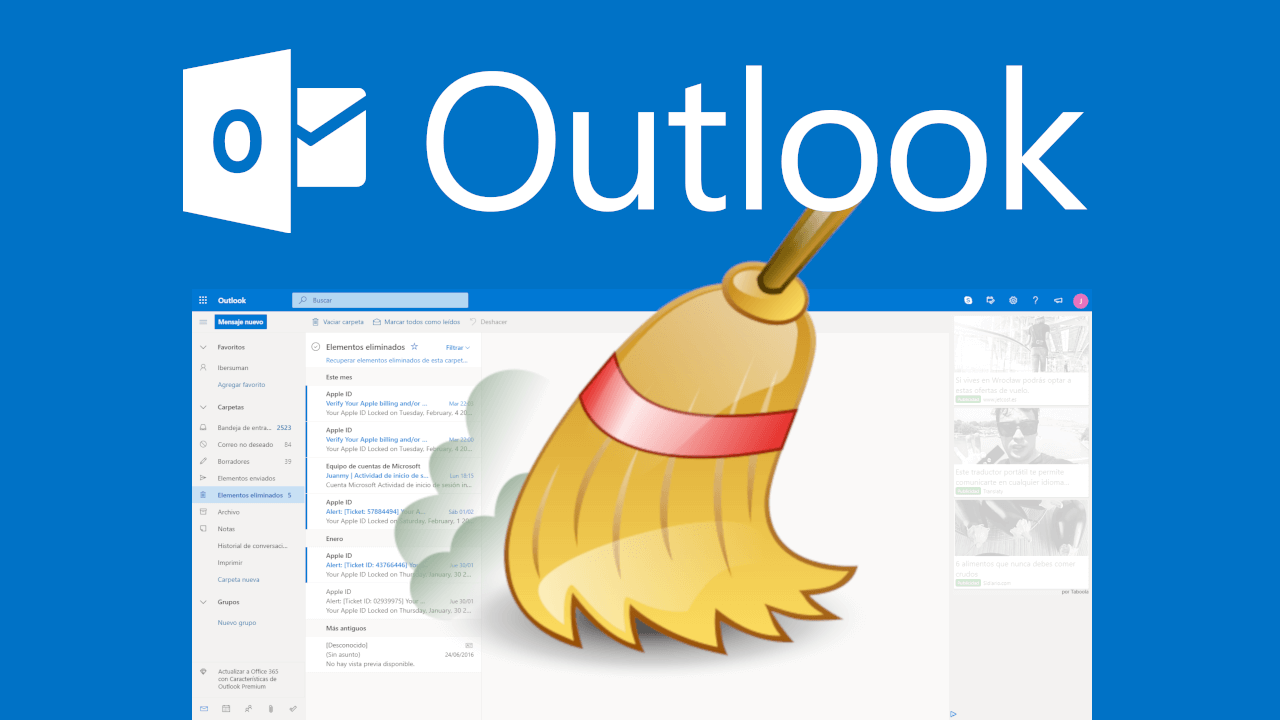Open the app launcher grid icon
Viewport: 1280px width, 720px height.
pos(203,300)
